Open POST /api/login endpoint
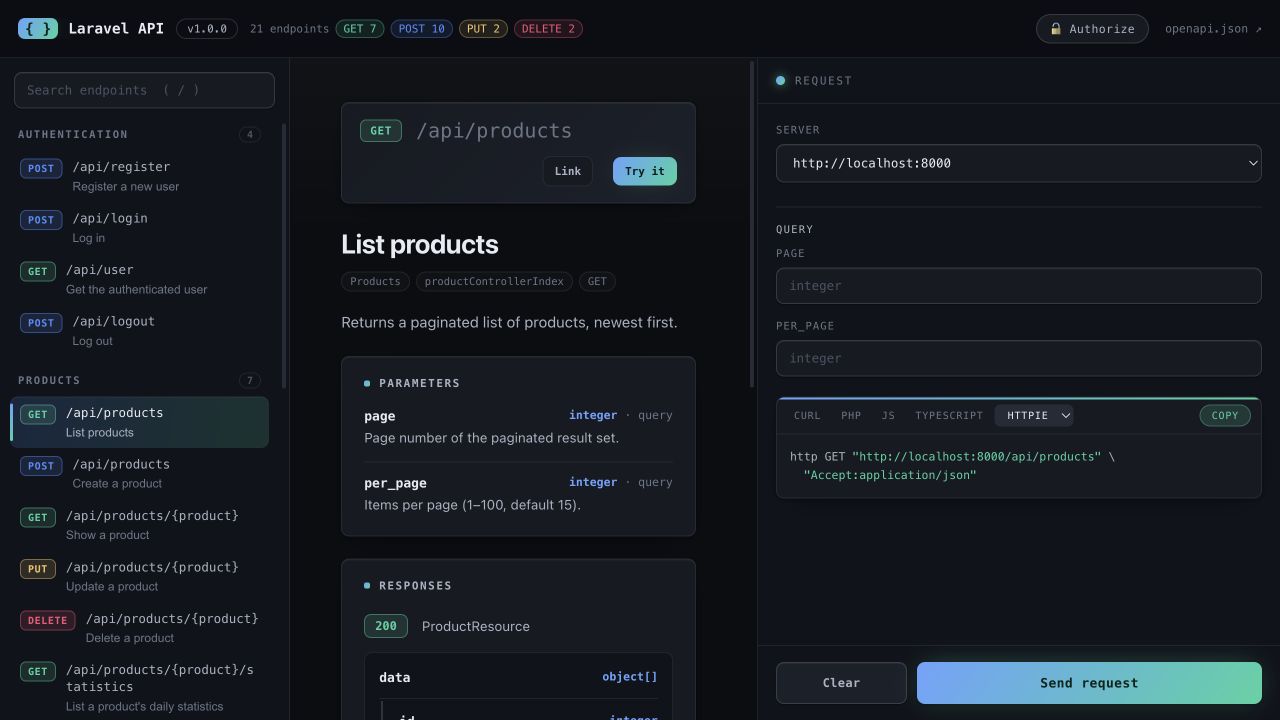The height and width of the screenshot is (720, 1280). [x=139, y=227]
